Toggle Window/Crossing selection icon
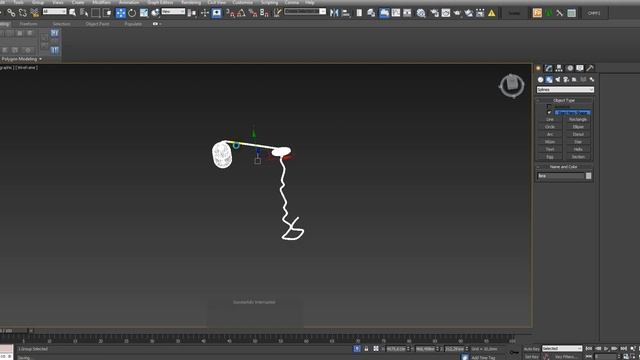 (x=107, y=13)
